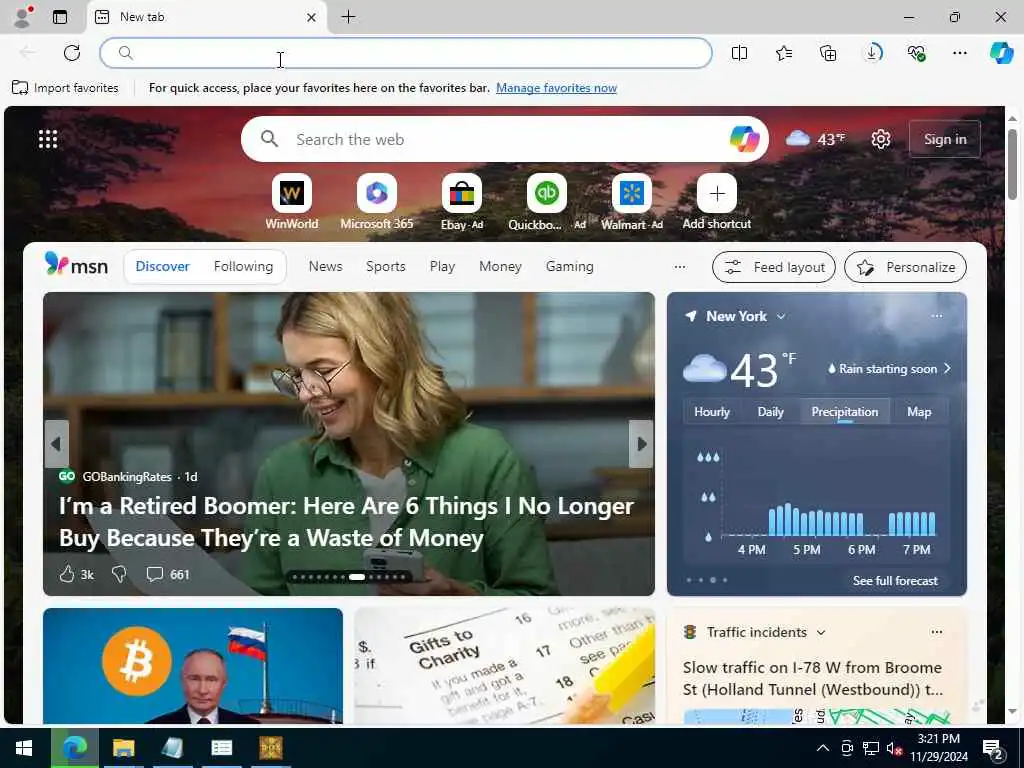Open Walmart shortcut
1024x768 pixels.
coord(632,202)
